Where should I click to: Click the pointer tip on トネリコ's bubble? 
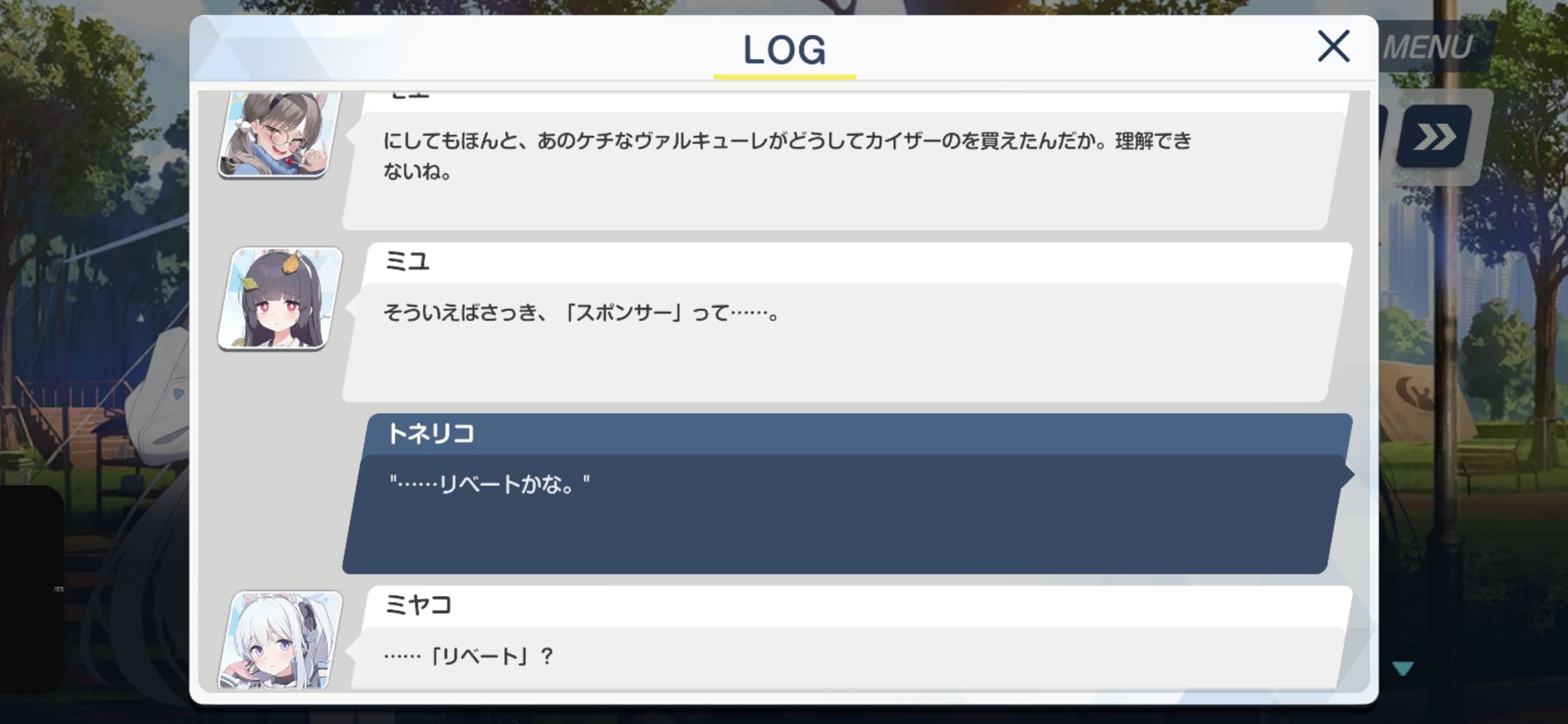[x=1348, y=475]
